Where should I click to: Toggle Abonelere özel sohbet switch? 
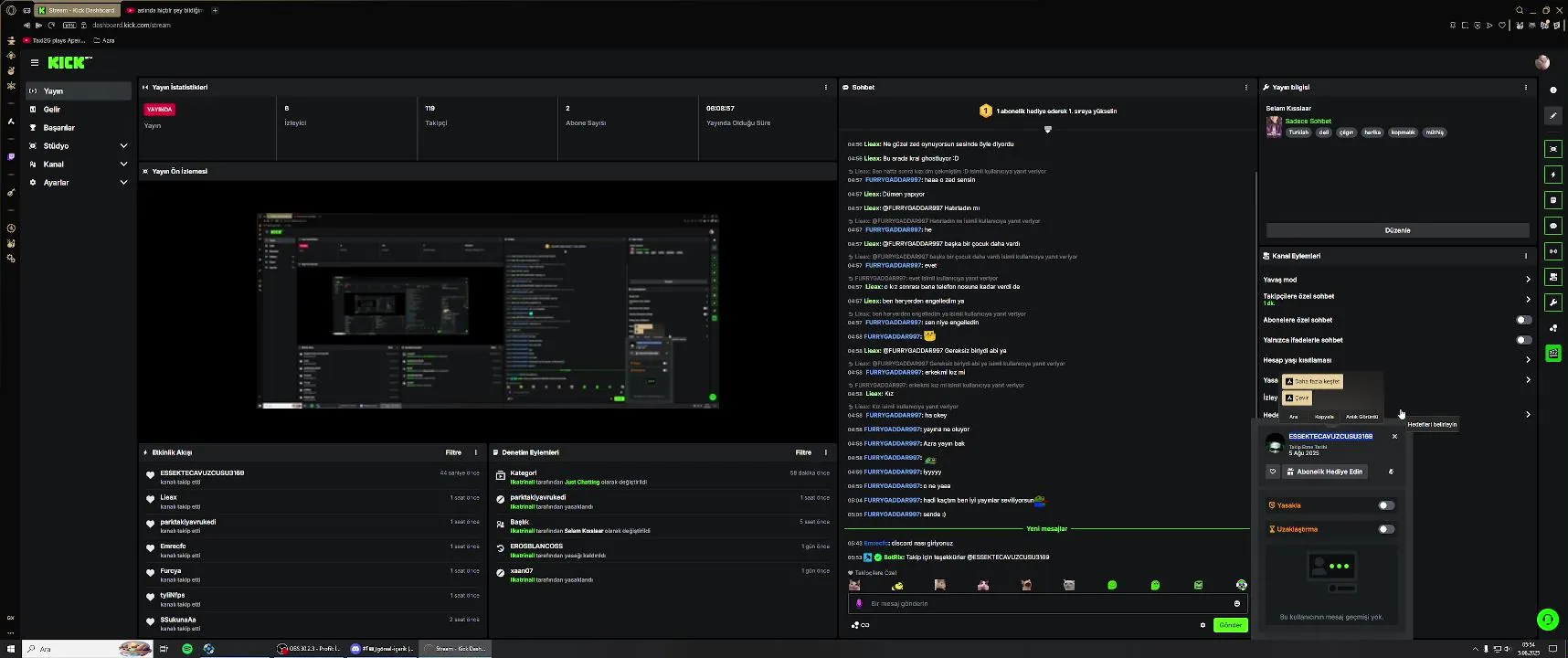(1523, 320)
